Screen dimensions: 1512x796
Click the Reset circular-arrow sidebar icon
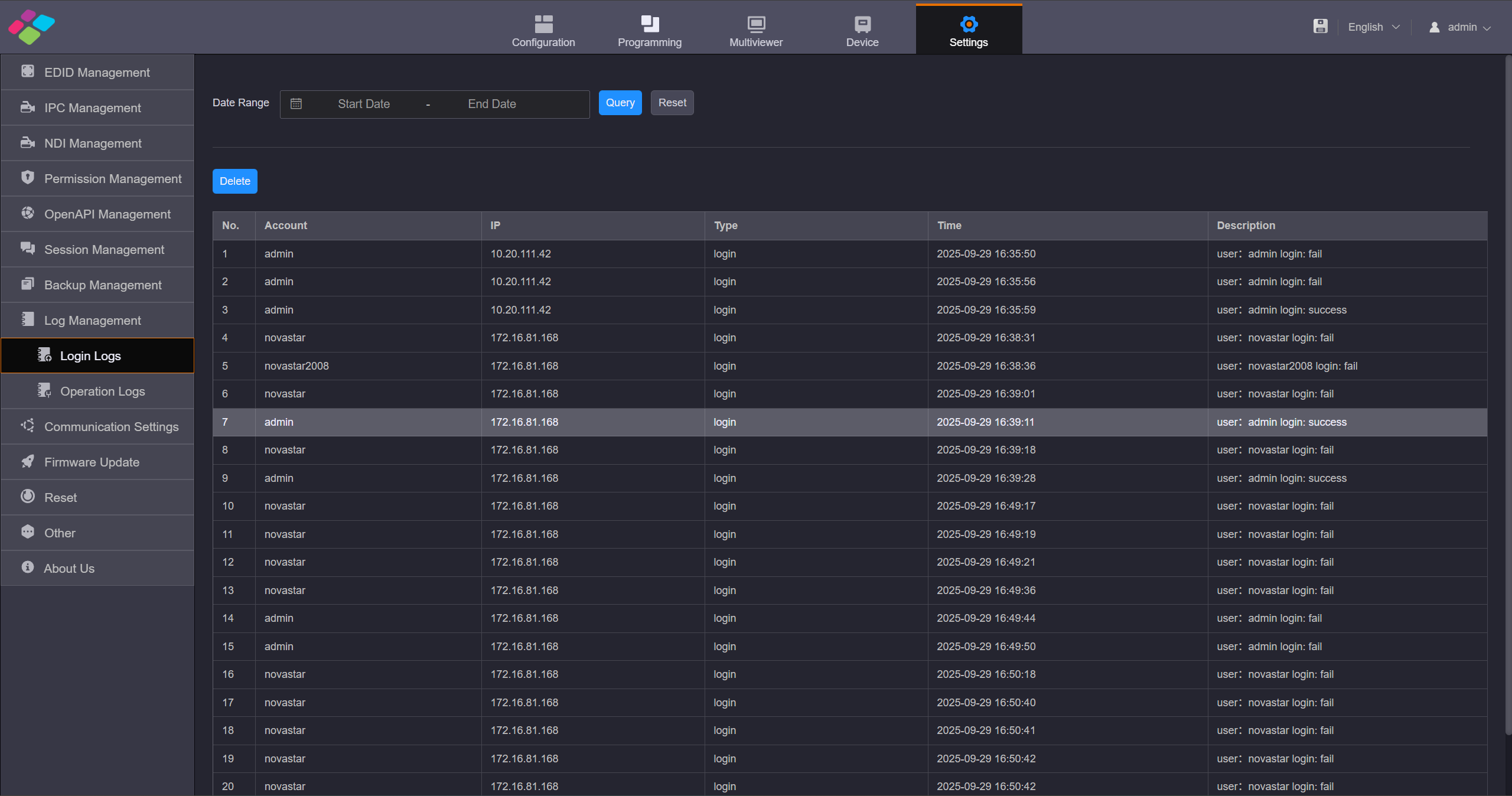tap(28, 497)
